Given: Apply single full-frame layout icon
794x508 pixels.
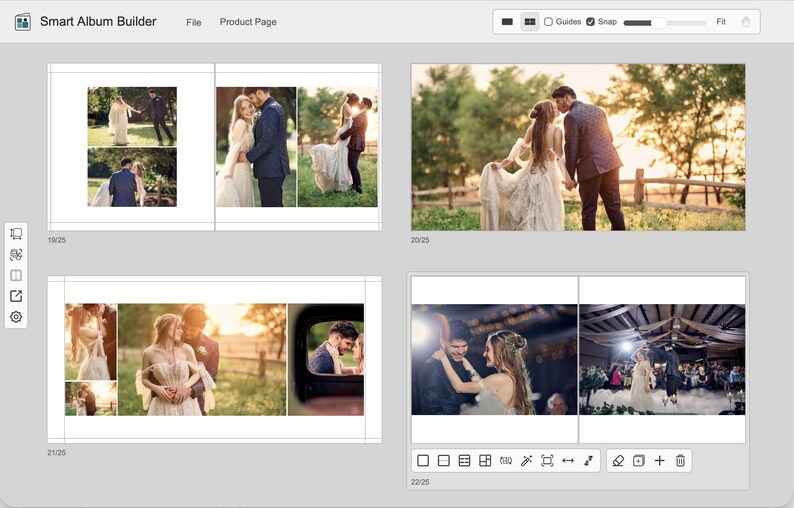Looking at the screenshot, I should pos(423,460).
